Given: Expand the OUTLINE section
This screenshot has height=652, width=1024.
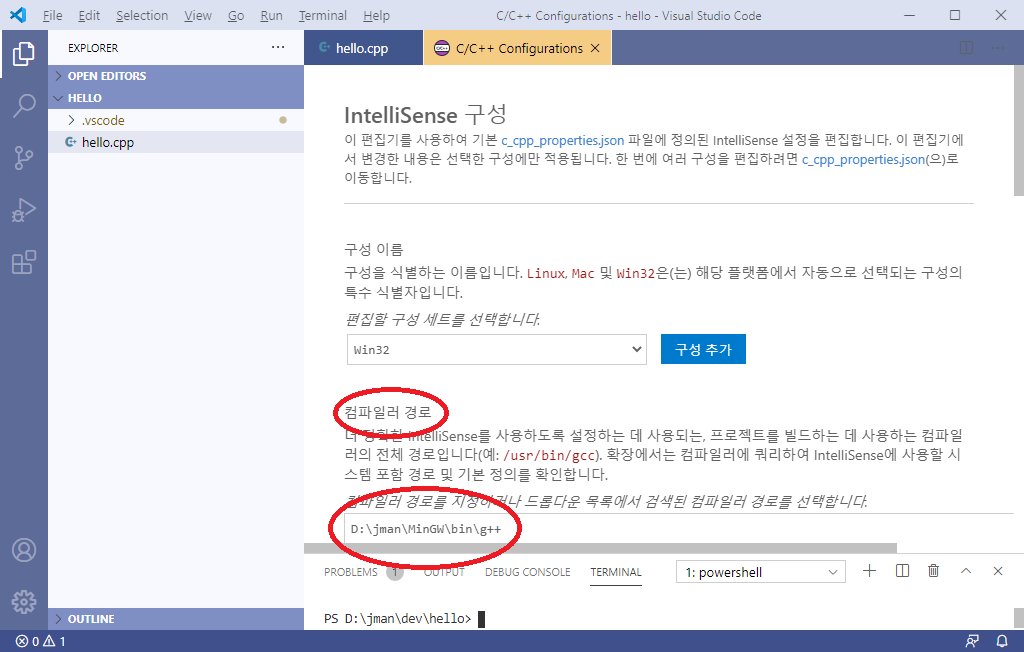Looking at the screenshot, I should pos(176,619).
